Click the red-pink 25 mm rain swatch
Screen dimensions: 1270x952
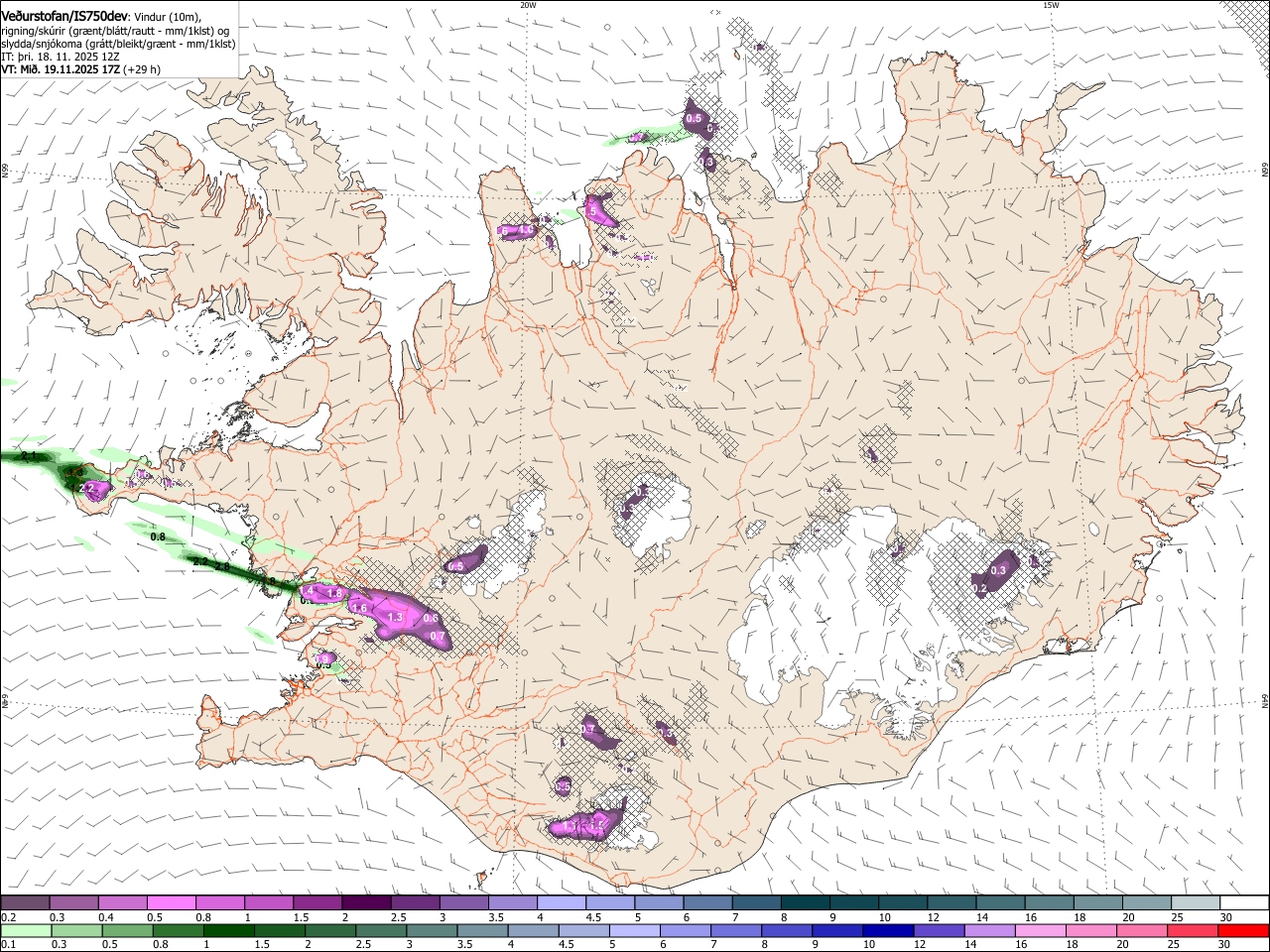tap(1192, 931)
